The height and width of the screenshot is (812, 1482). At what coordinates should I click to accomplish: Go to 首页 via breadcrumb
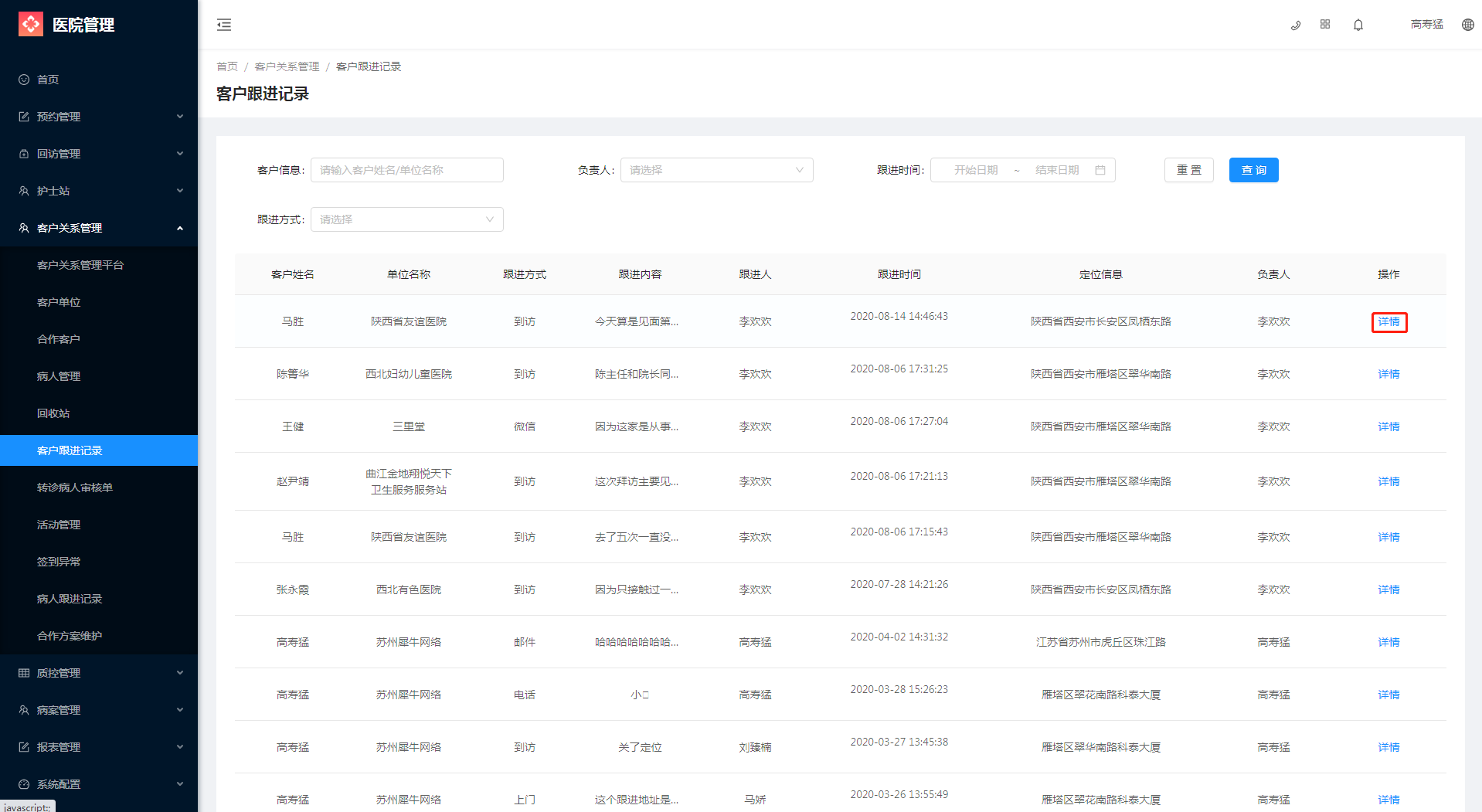coord(227,66)
